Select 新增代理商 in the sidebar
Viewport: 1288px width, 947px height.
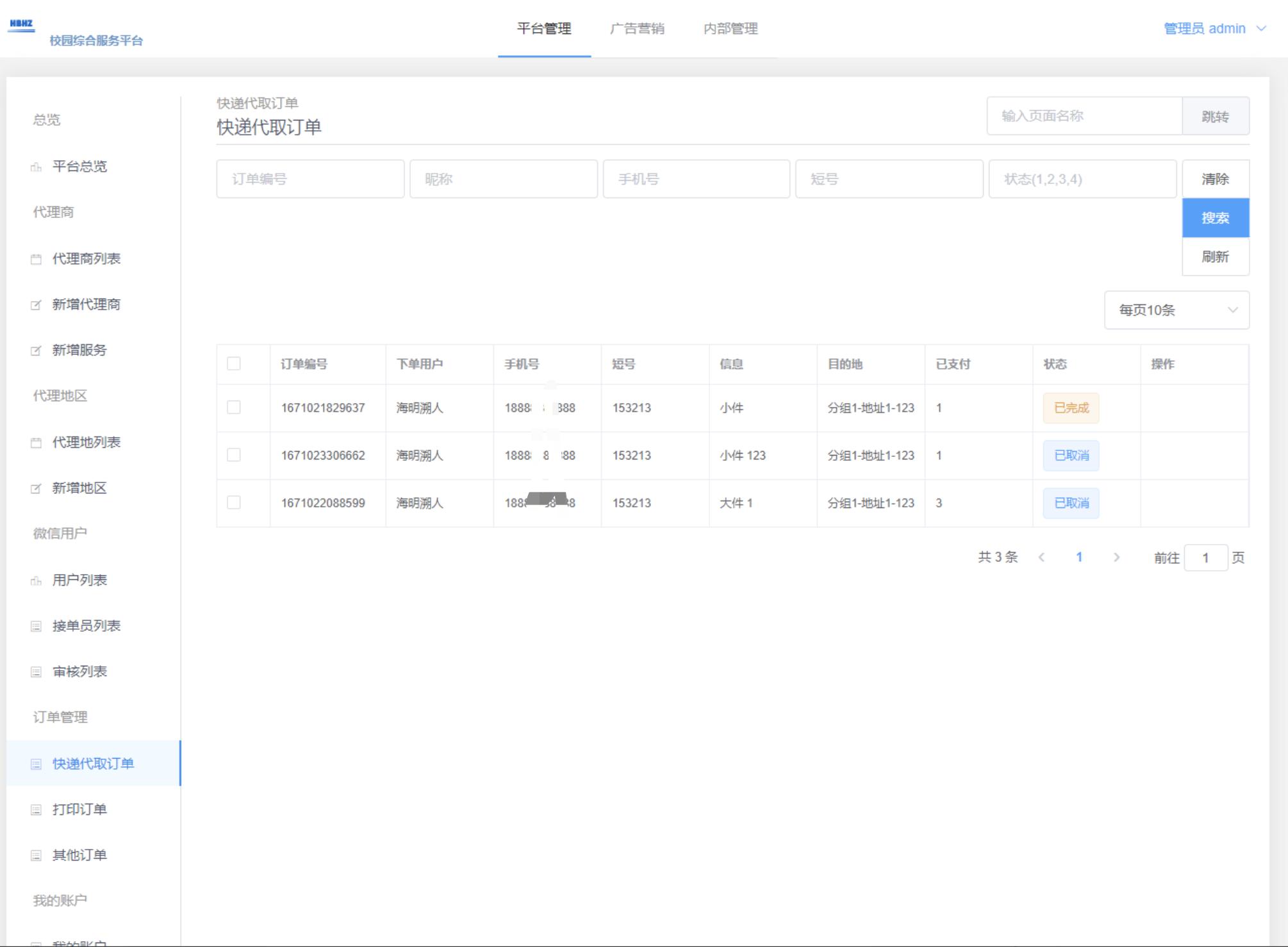[x=87, y=304]
